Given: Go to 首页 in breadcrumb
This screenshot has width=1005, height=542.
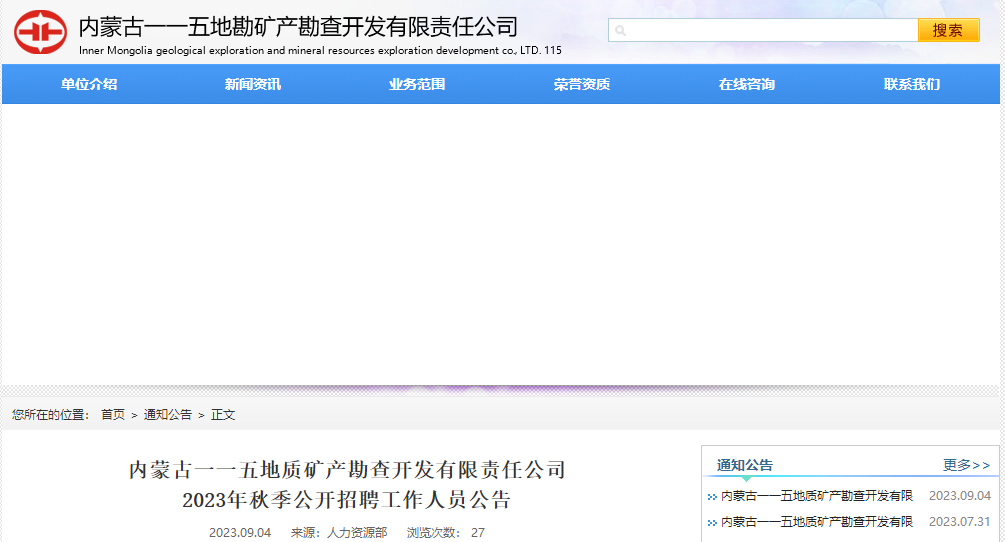Looking at the screenshot, I should [x=113, y=415].
